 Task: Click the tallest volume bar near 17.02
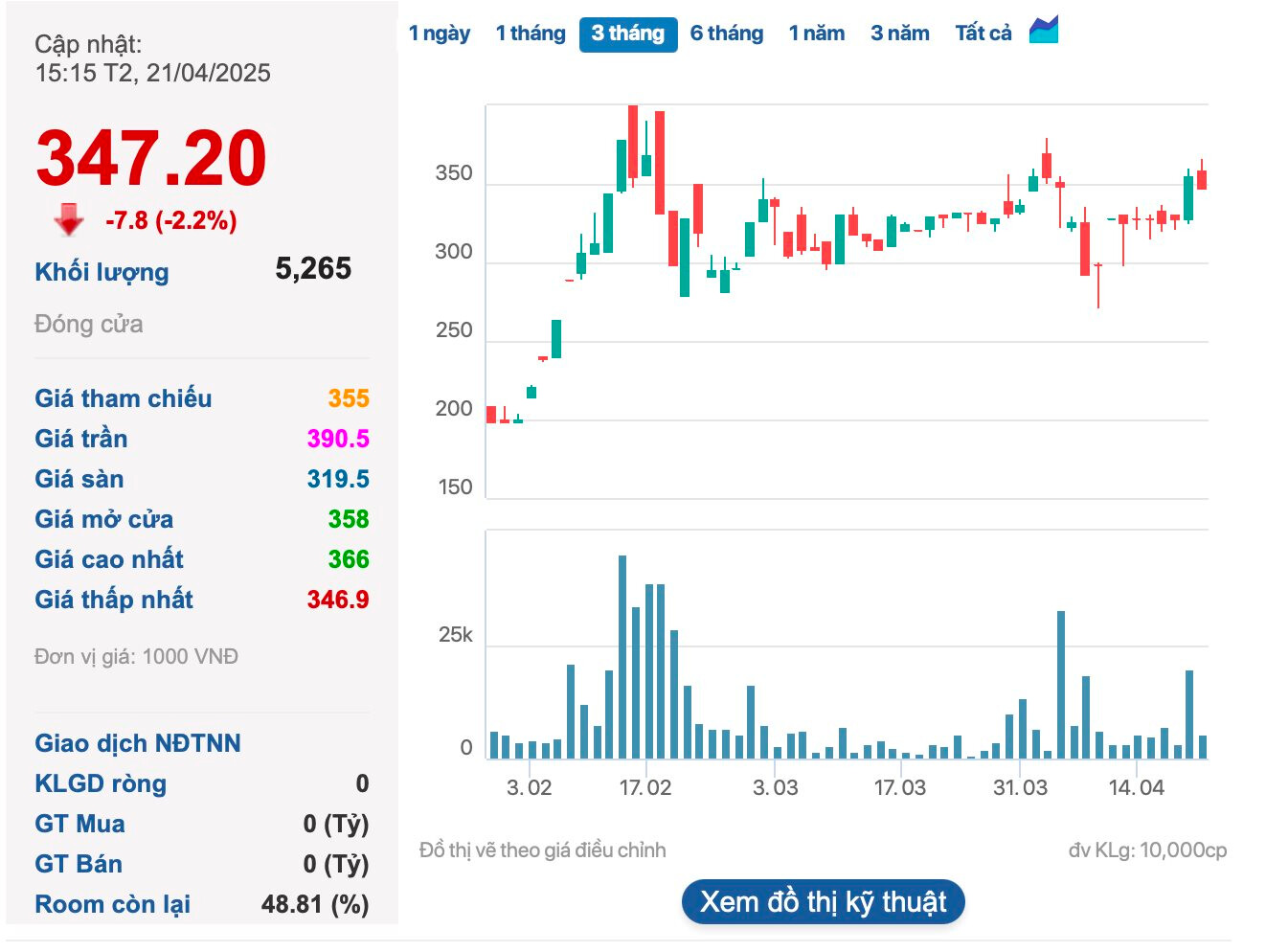pos(622,657)
